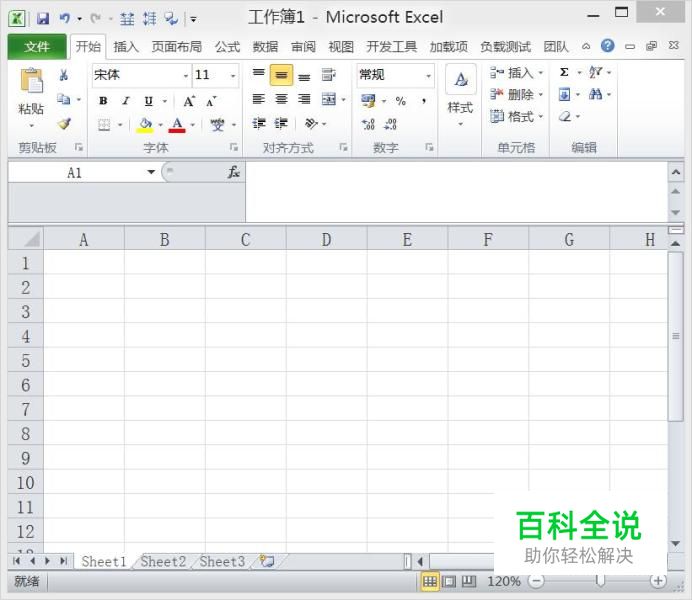Toggle Align Text Left
This screenshot has width=692, height=600.
coord(259,99)
